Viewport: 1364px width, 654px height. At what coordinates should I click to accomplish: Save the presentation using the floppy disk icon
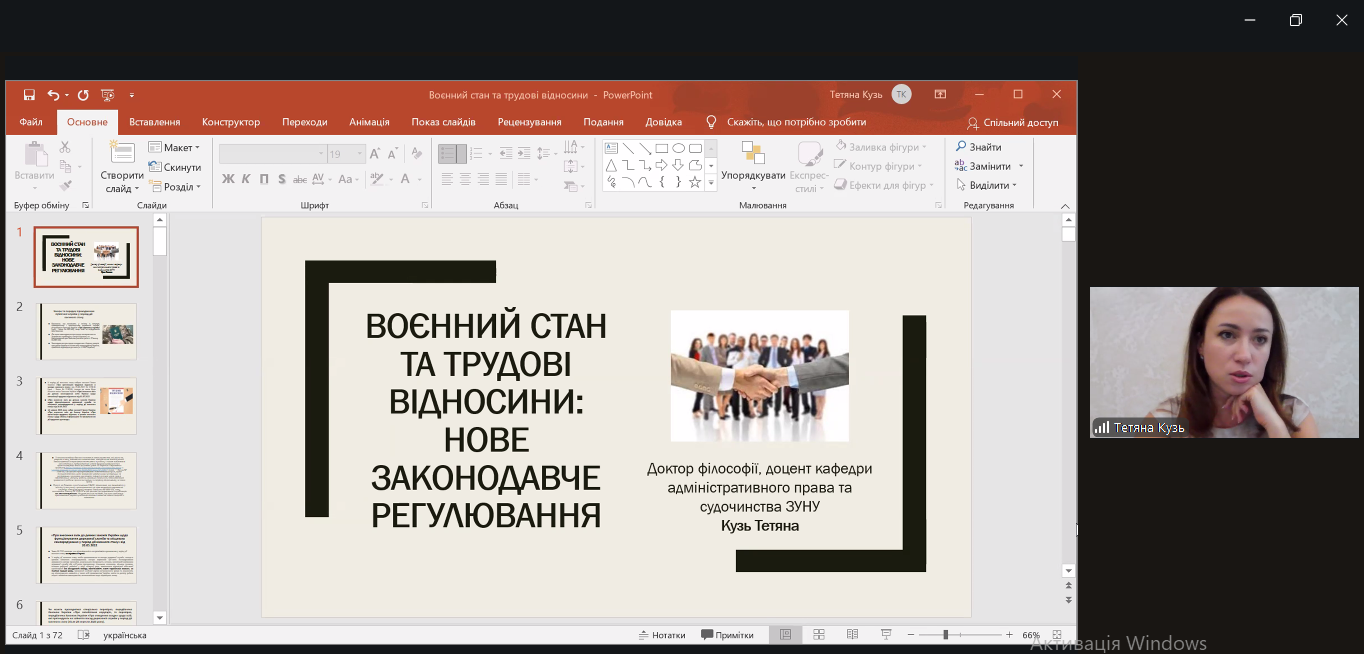29,95
